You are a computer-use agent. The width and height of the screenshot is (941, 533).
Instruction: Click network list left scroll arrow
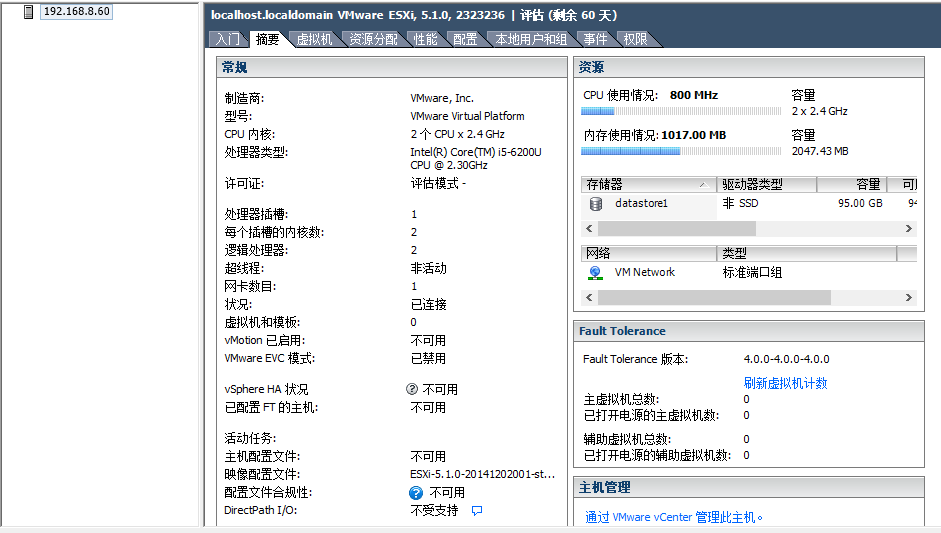589,298
